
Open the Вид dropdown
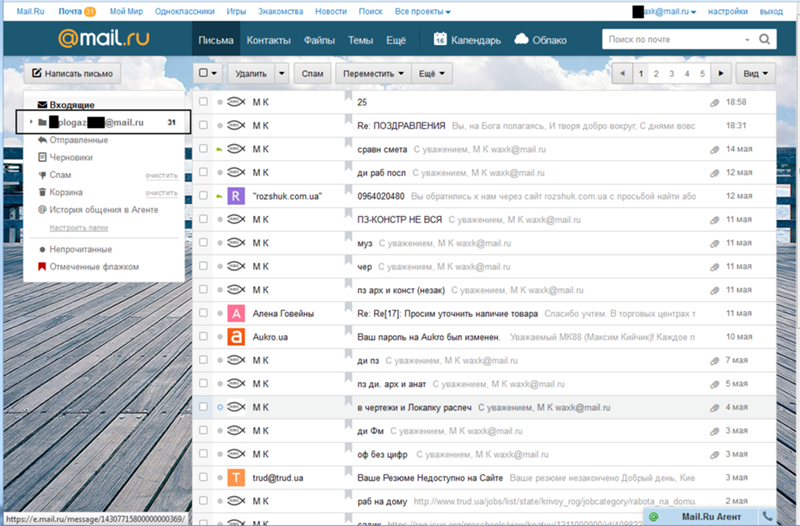tap(756, 73)
